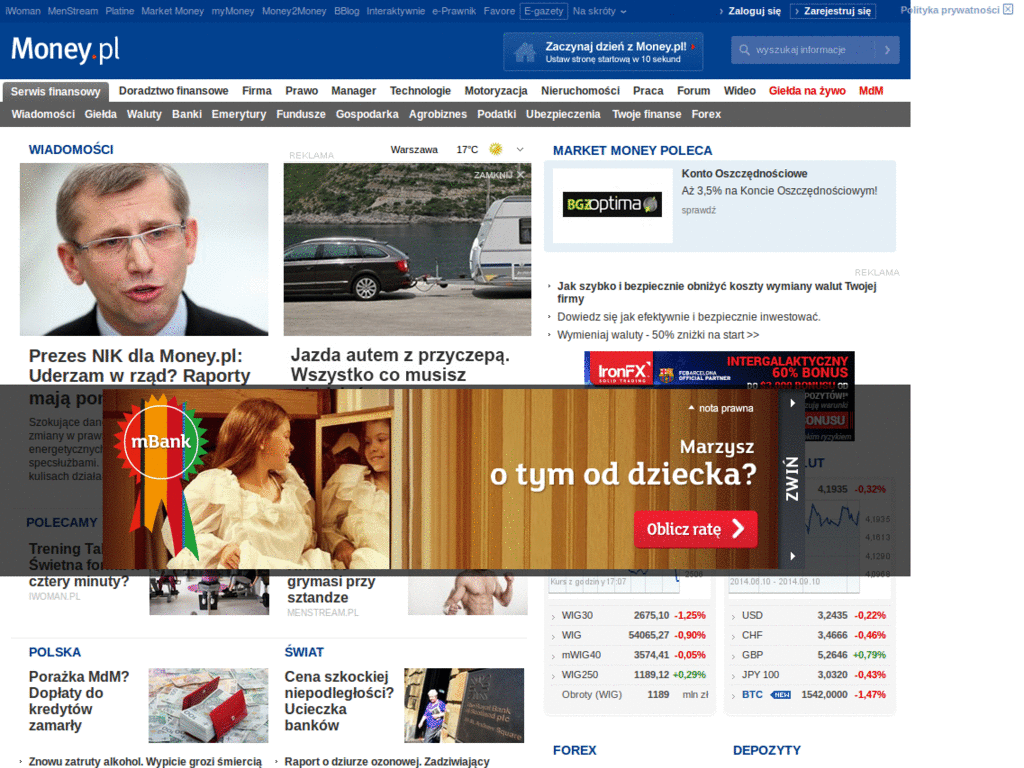Screen dimensions: 1024x768
Task: Click the mBank logo in the ad
Action: point(161,441)
